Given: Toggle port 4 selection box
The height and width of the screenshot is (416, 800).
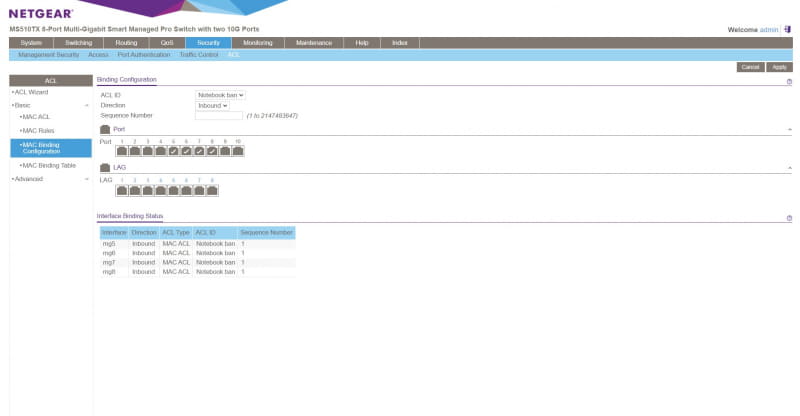Looking at the screenshot, I should pyautogui.click(x=161, y=151).
